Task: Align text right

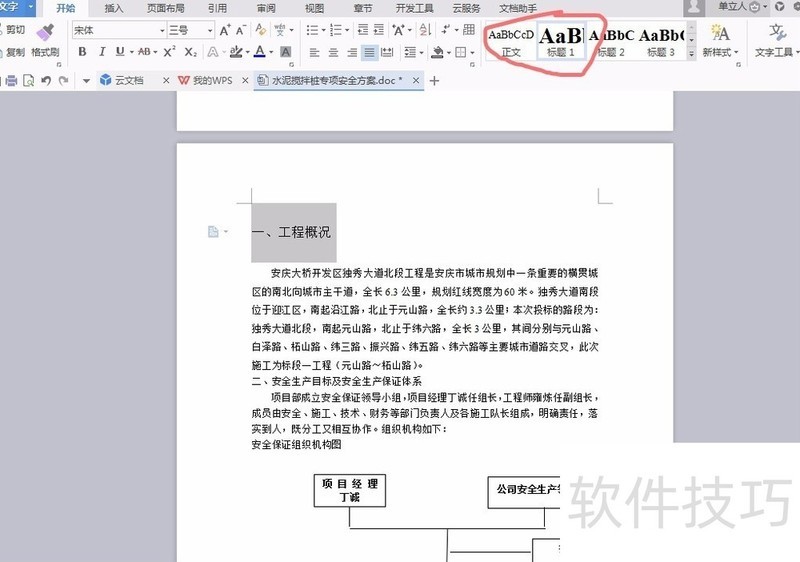Action: 352,52
